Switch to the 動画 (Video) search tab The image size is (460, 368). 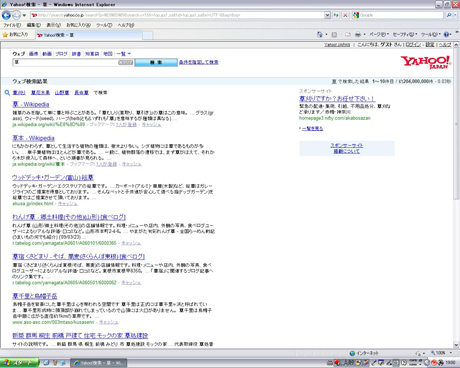[x=47, y=54]
